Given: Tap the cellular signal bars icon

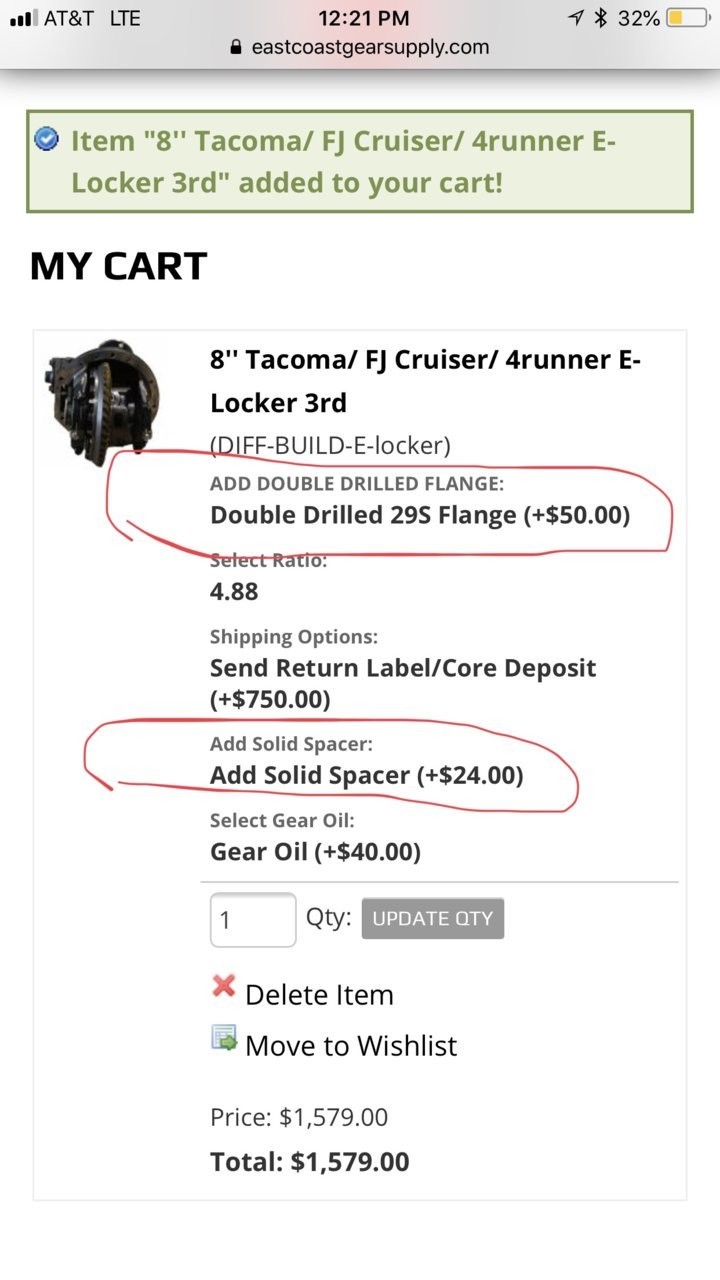Looking at the screenshot, I should click(23, 18).
